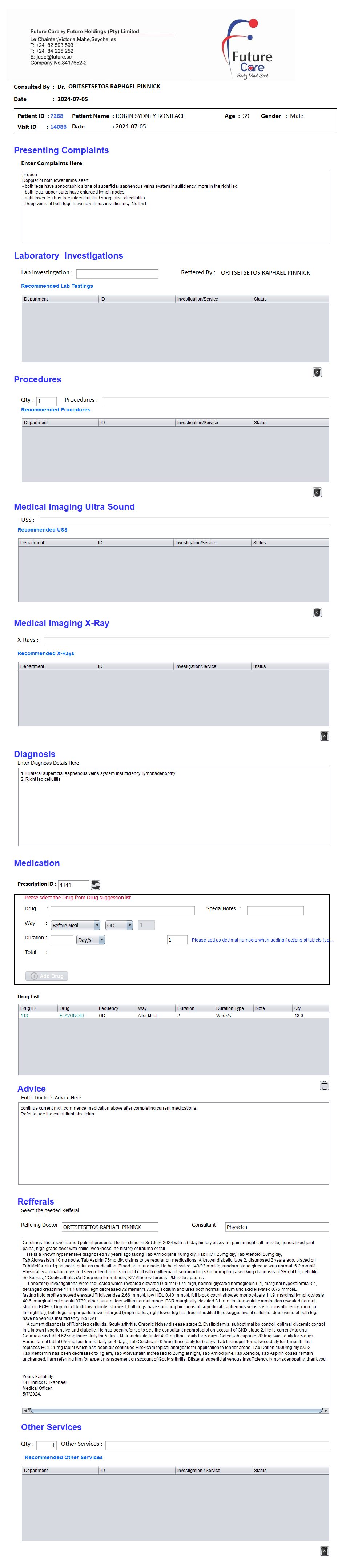Click trash icon below X-Ray table
This screenshot has height=1568, width=338.
coord(324,736)
